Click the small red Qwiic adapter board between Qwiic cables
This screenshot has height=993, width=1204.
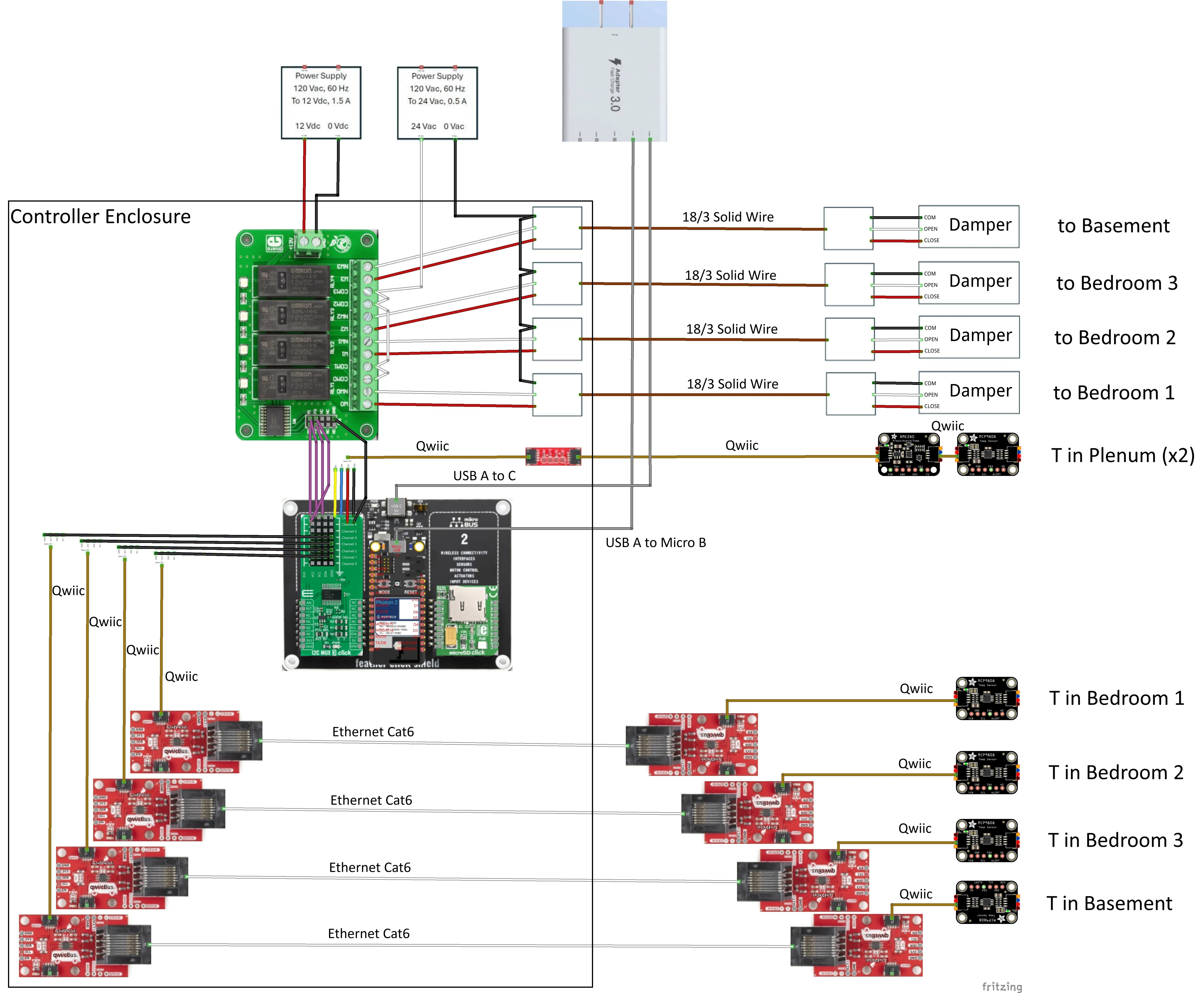(553, 456)
